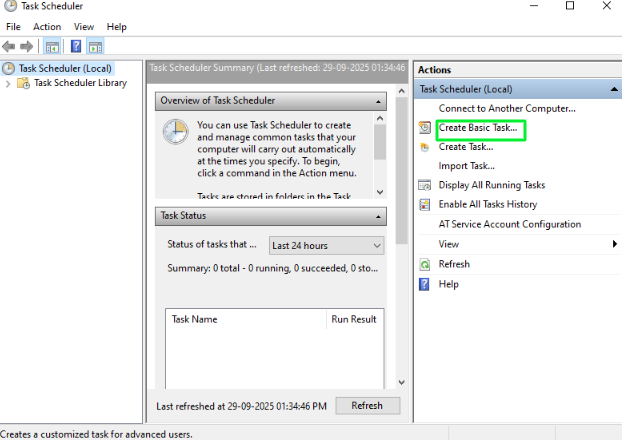
Task: Collapse the Overview of Task Scheduler section
Action: pos(378,101)
